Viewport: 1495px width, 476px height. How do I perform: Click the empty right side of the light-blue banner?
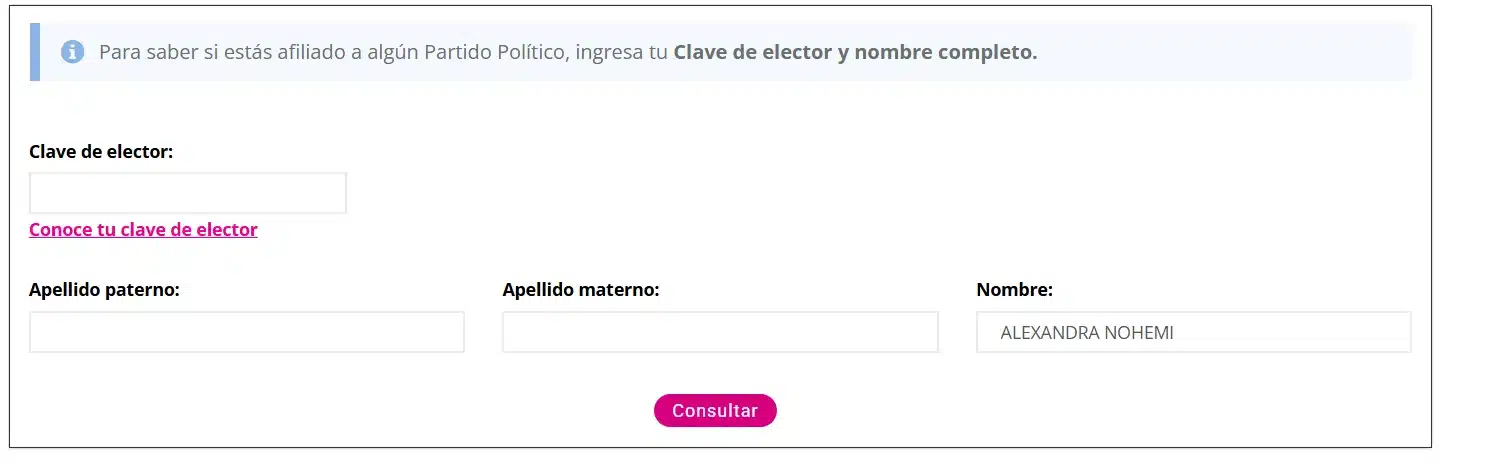(1225, 52)
